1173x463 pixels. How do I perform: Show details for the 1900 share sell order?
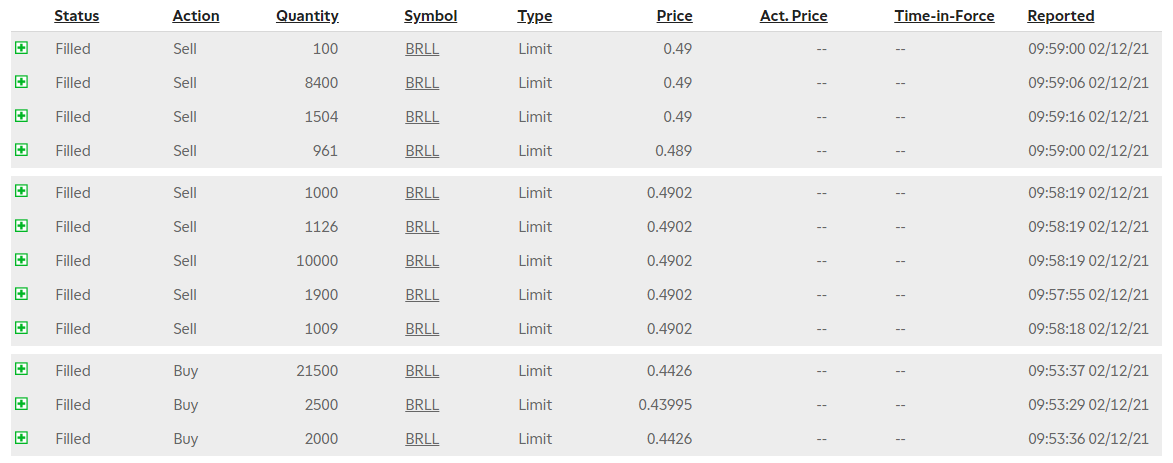pos(21,294)
